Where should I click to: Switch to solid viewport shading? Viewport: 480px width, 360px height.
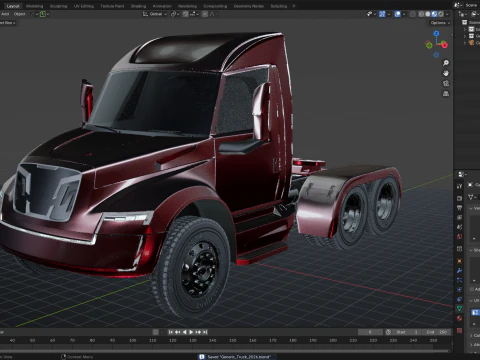[x=428, y=14]
